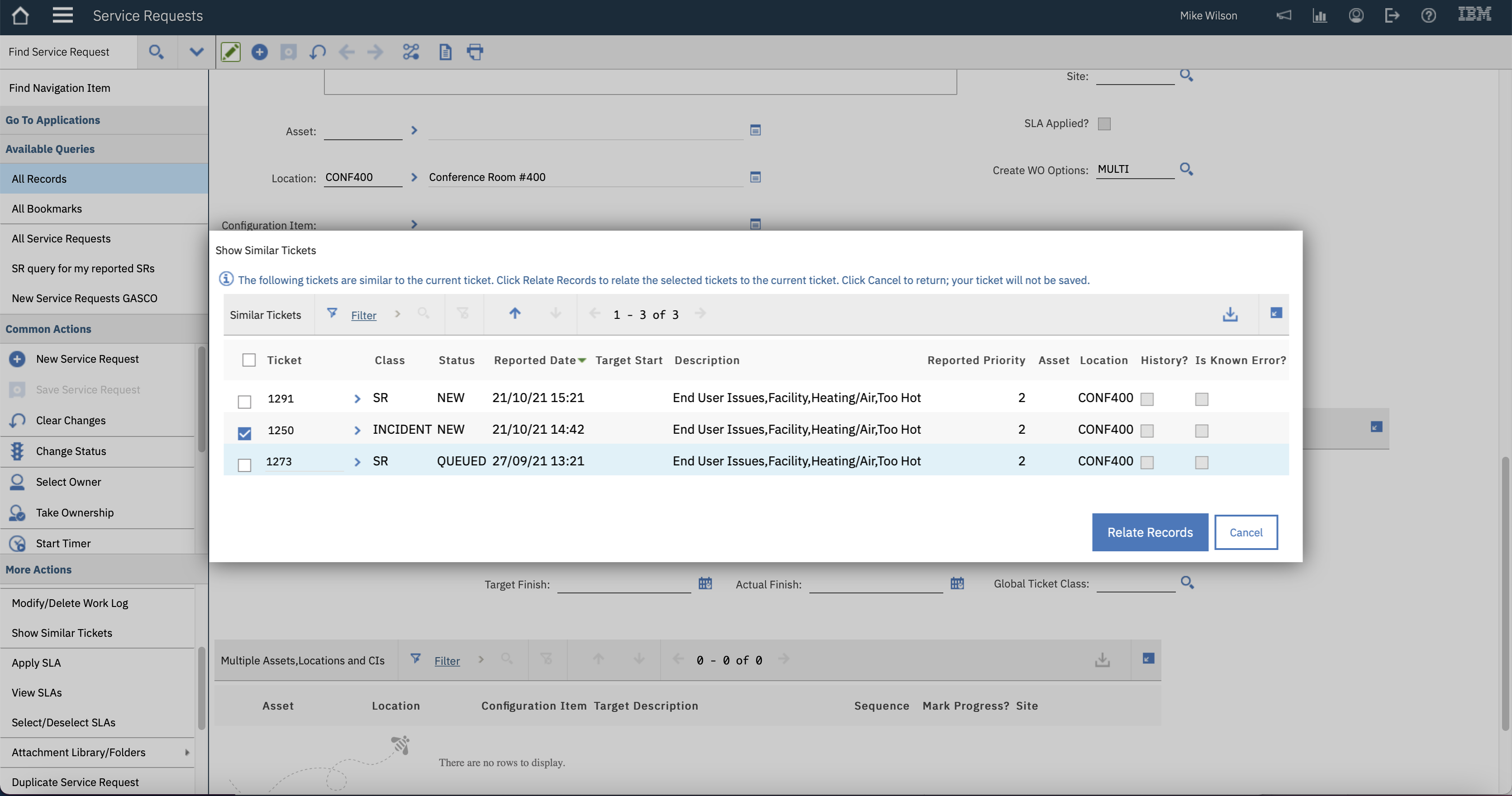Select All Bookmarks query
The image size is (1512, 796).
click(x=47, y=209)
